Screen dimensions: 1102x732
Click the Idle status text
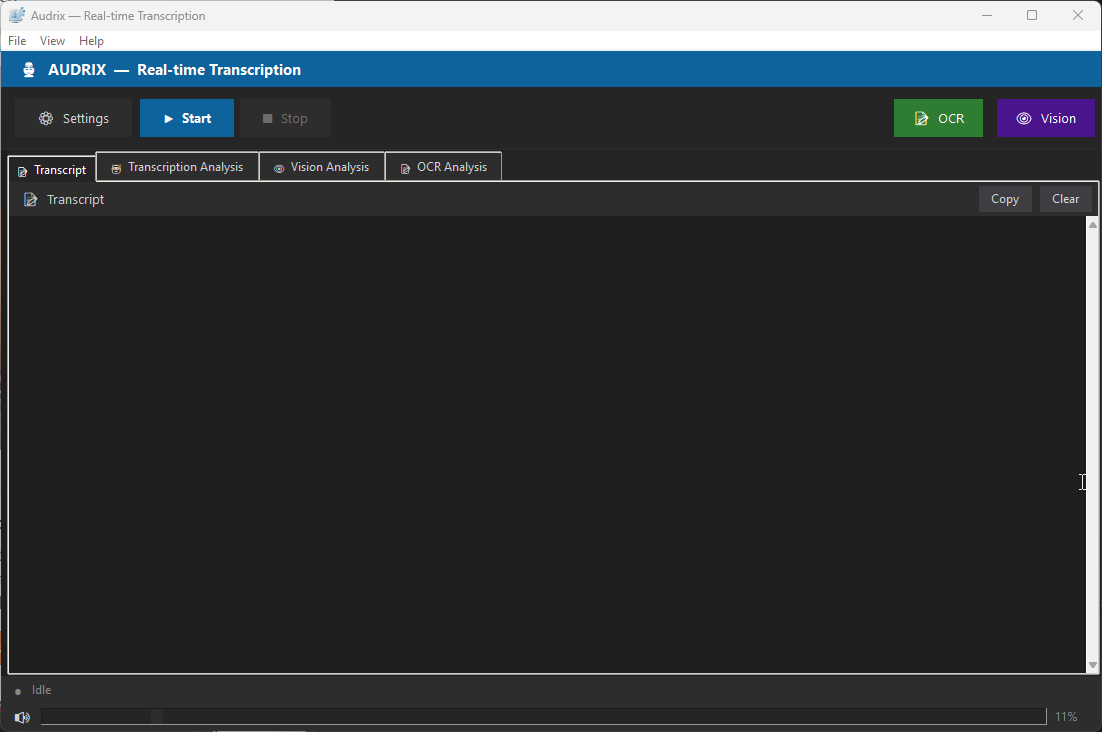[41, 690]
